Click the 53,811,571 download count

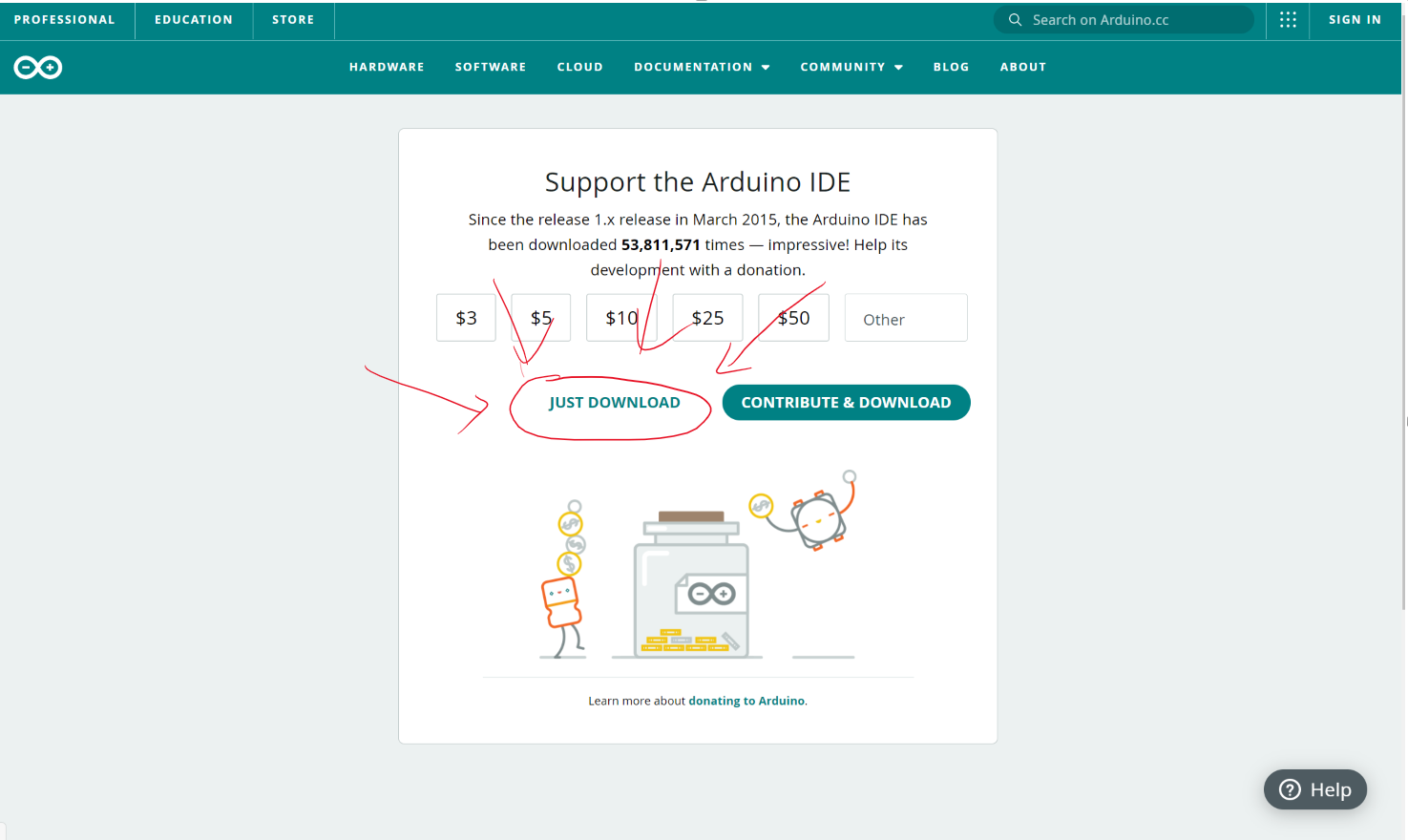pyautogui.click(x=661, y=245)
